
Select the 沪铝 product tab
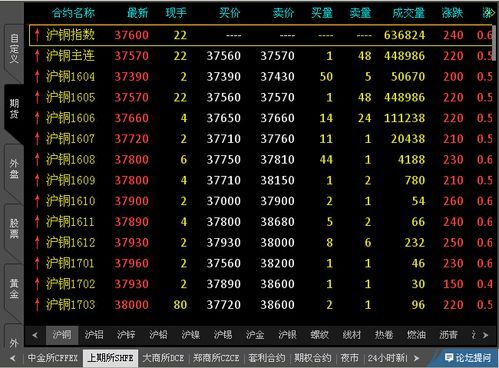[94, 335]
